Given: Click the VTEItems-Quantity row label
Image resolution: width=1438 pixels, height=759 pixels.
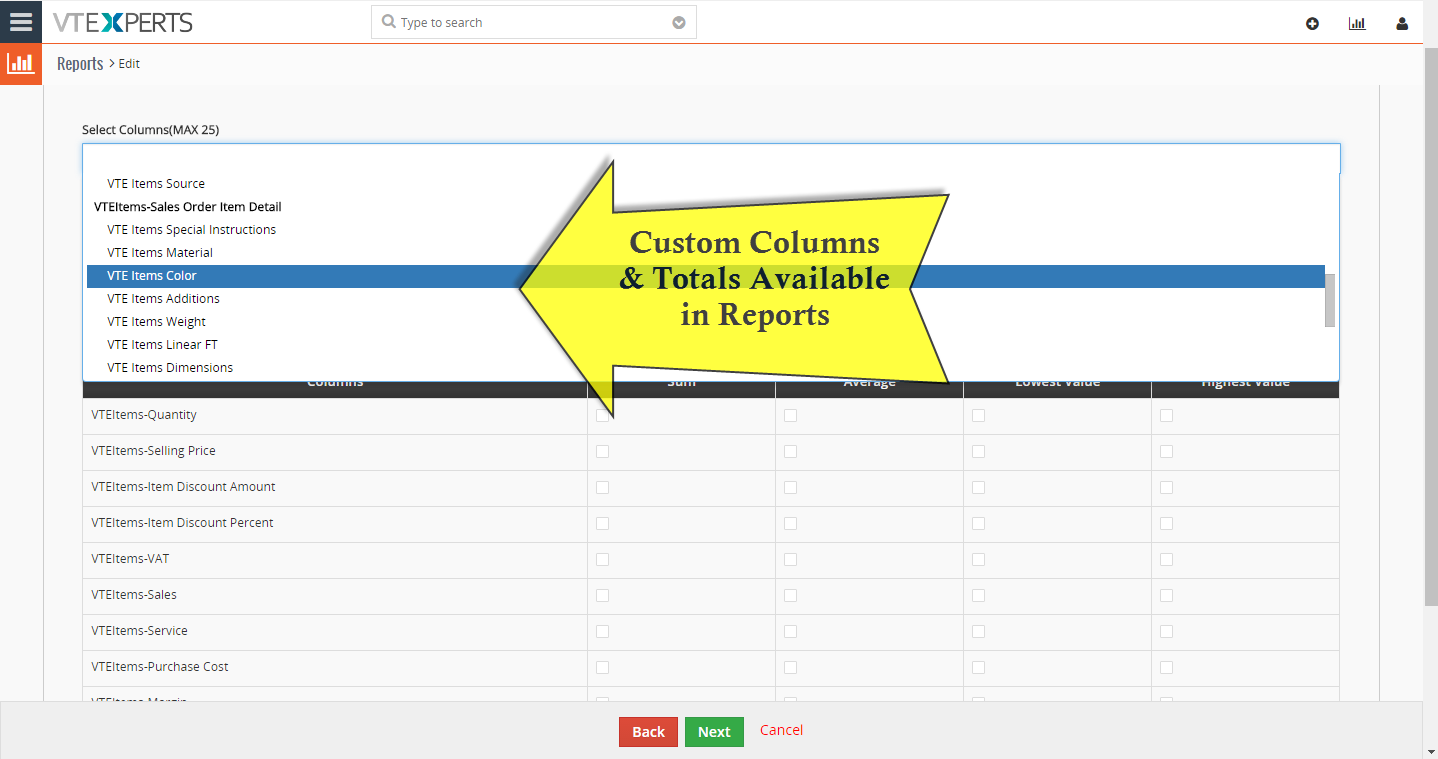Looking at the screenshot, I should coord(144,415).
